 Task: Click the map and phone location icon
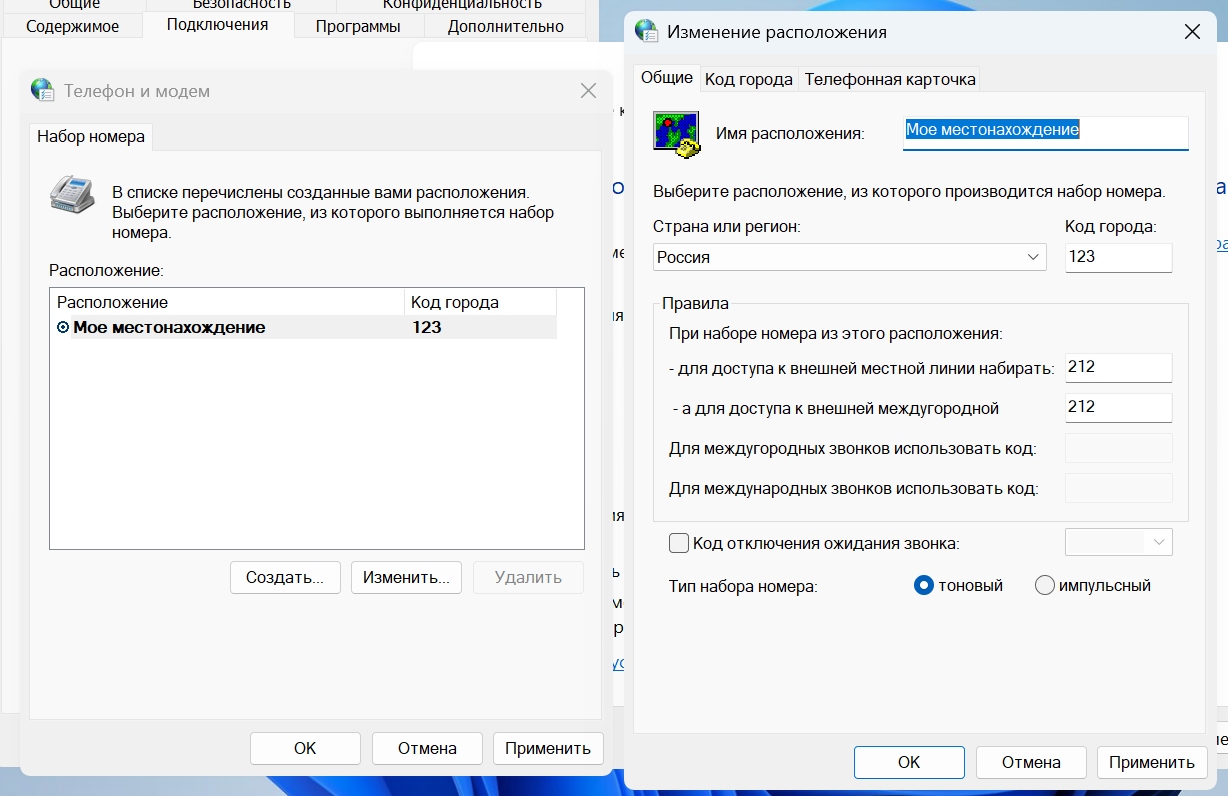coord(677,134)
